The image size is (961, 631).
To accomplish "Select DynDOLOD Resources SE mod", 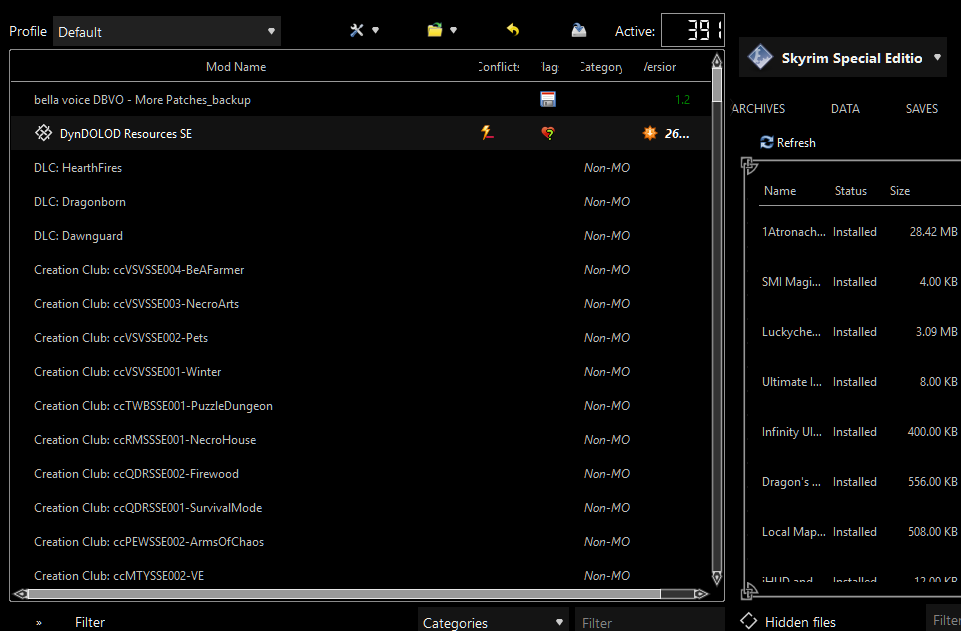I will point(361,133).
